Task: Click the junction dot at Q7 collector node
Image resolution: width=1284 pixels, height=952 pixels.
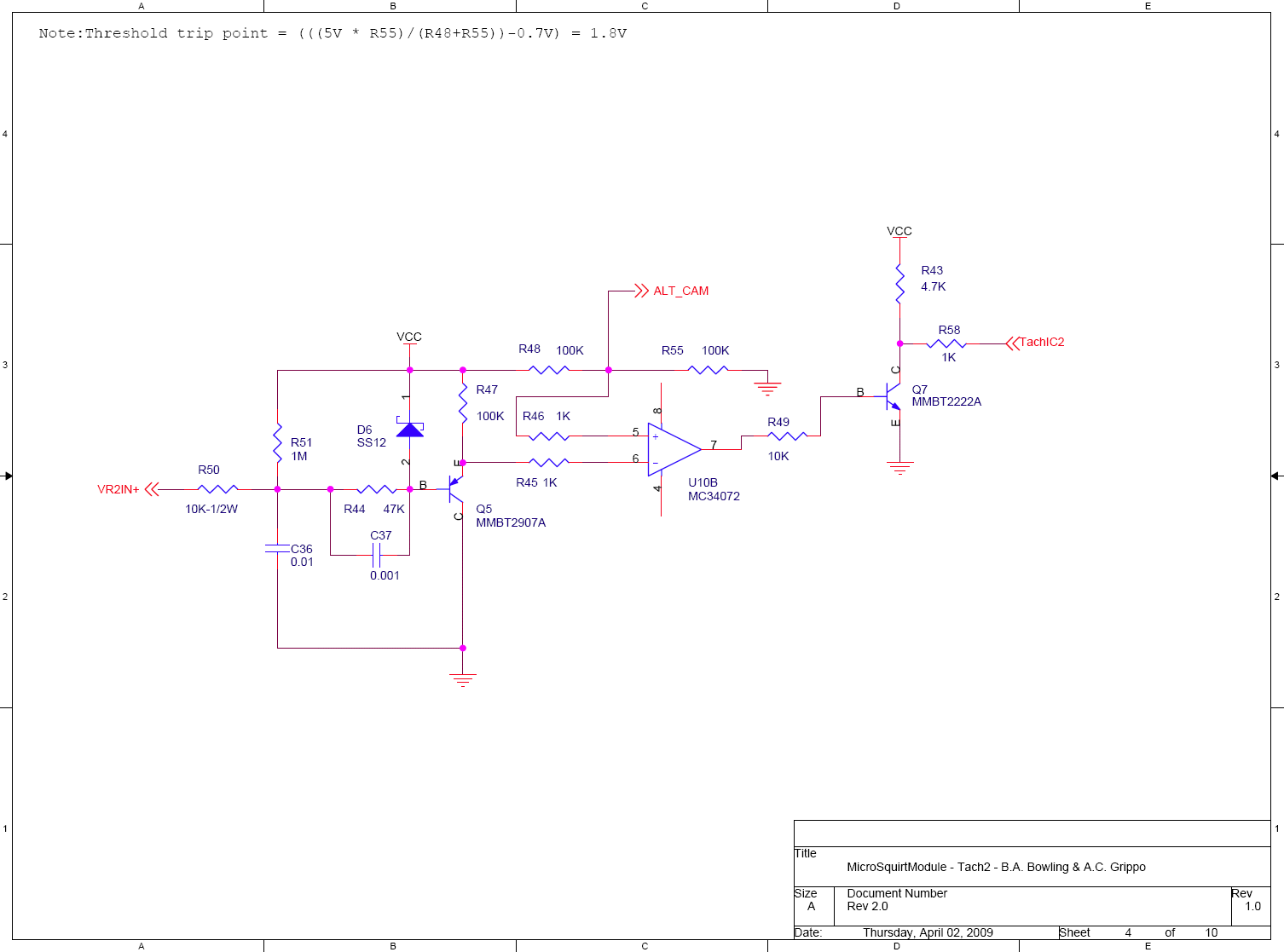Action: coord(899,343)
